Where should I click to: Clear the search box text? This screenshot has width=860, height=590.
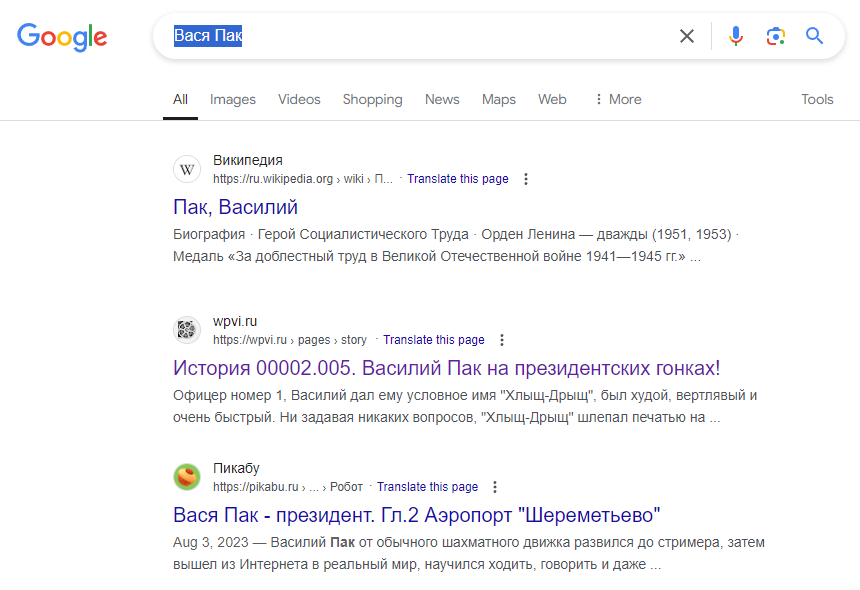tap(687, 37)
